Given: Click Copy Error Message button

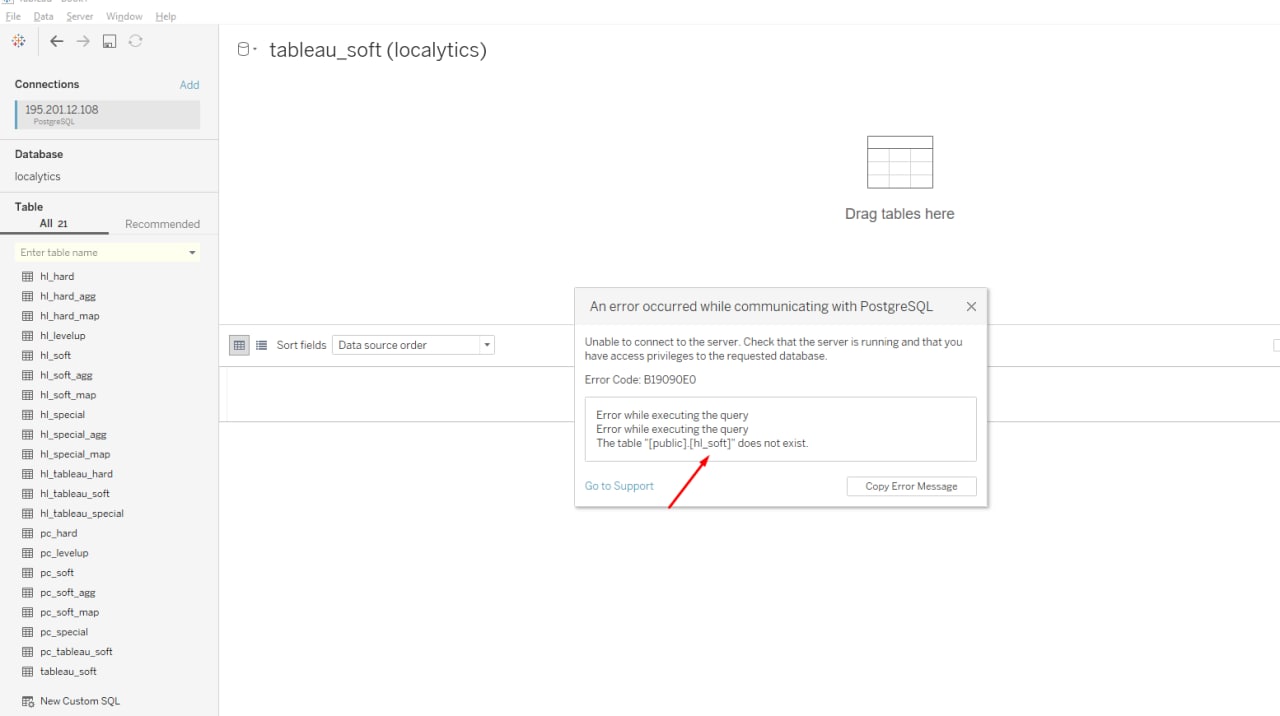Looking at the screenshot, I should point(912,486).
